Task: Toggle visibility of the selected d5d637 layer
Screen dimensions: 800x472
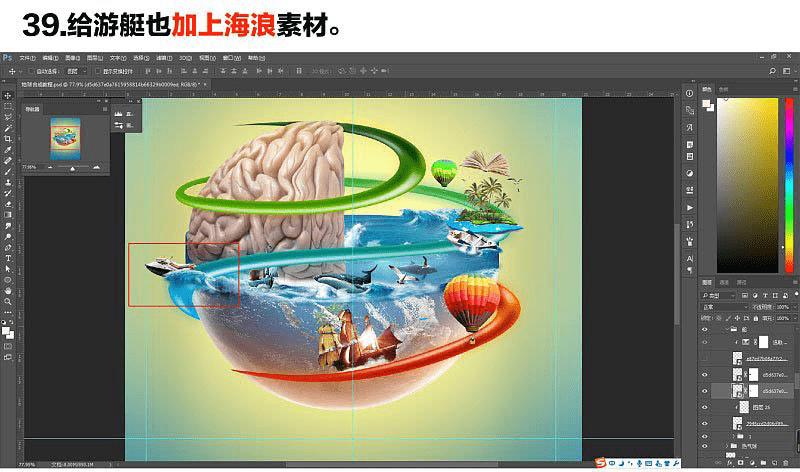Action: coord(705,391)
